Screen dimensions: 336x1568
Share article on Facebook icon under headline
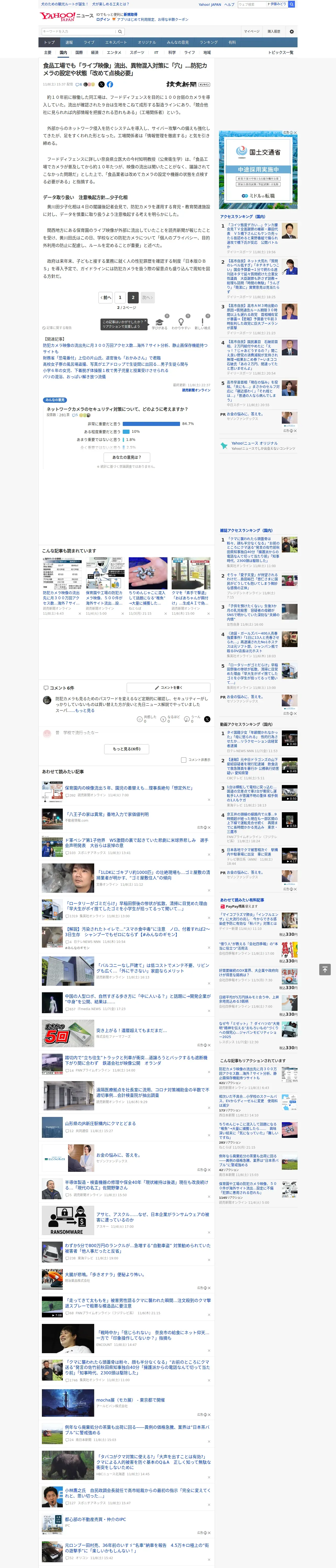coord(110,85)
